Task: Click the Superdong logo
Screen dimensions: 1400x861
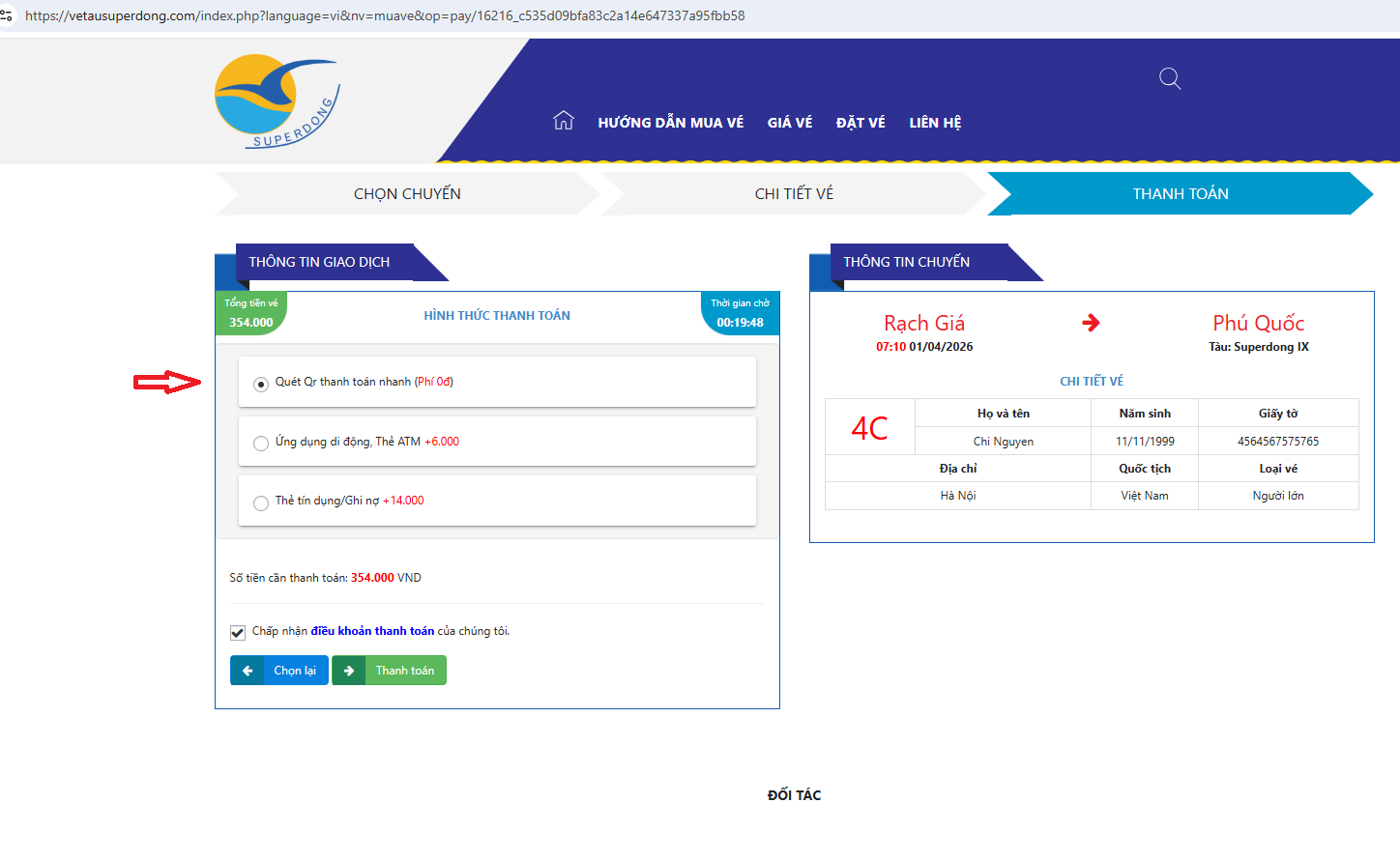Action: click(x=277, y=101)
